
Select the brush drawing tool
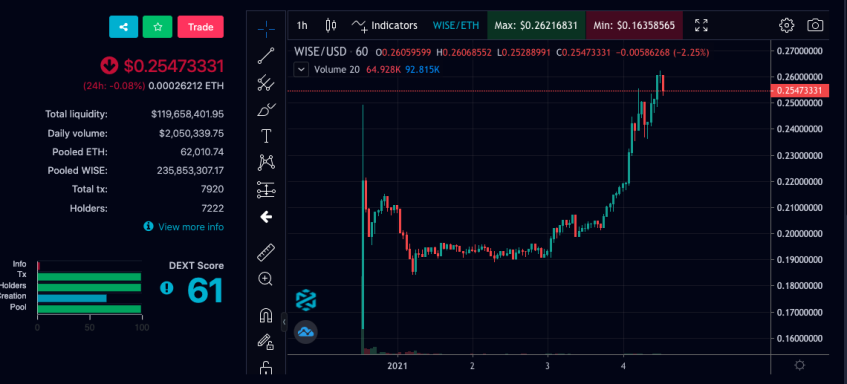pyautogui.click(x=266, y=110)
